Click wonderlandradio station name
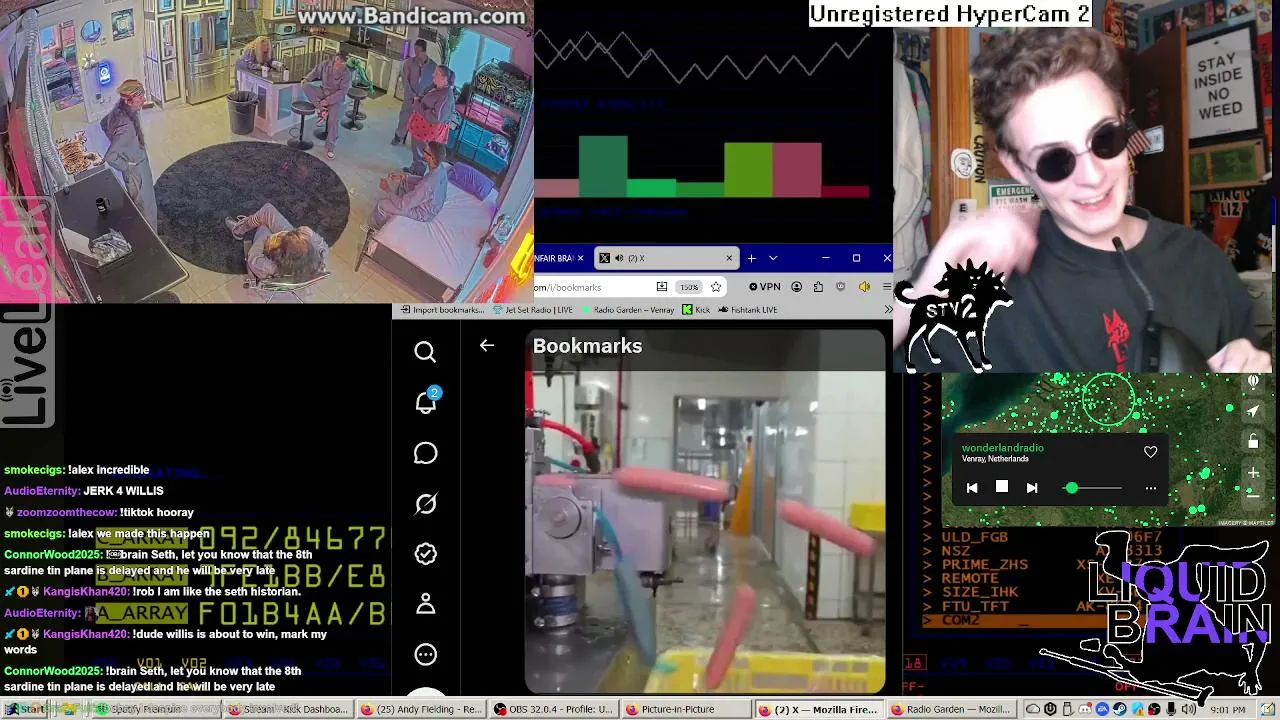Image resolution: width=1280 pixels, height=720 pixels. click(x=1002, y=448)
